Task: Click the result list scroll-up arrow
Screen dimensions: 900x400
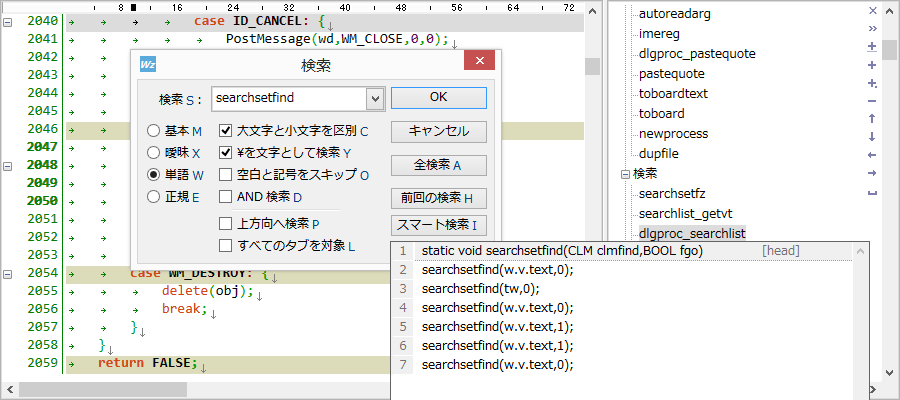Action: coord(860,251)
